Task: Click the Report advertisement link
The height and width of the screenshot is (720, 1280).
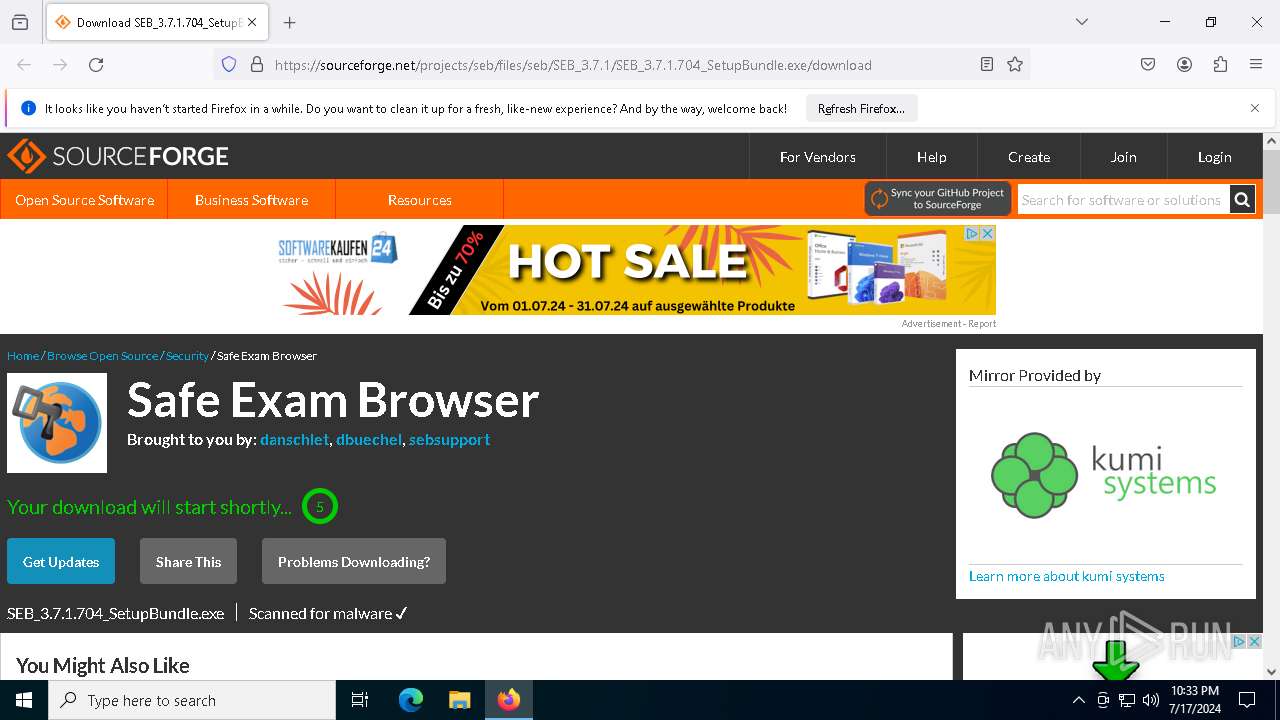Action: point(982,323)
